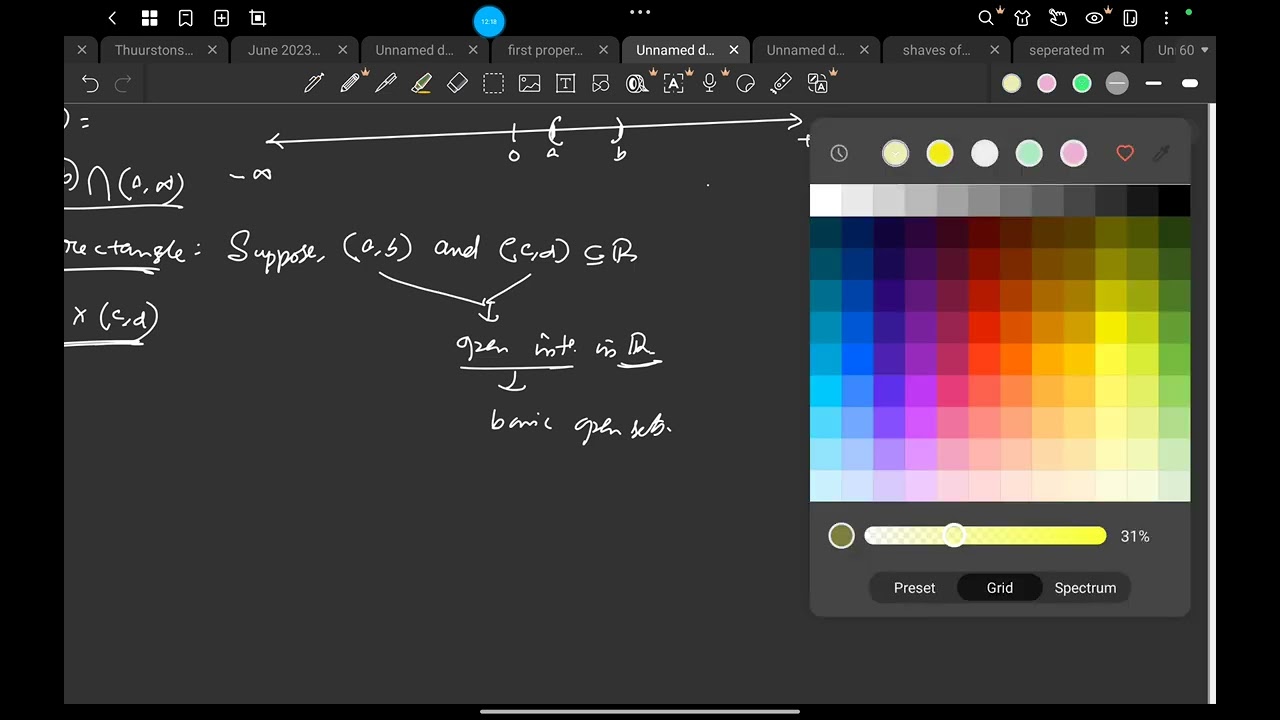Image resolution: width=1280 pixels, height=720 pixels.
Task: Go back with the left chevron arrow
Action: tap(112, 18)
